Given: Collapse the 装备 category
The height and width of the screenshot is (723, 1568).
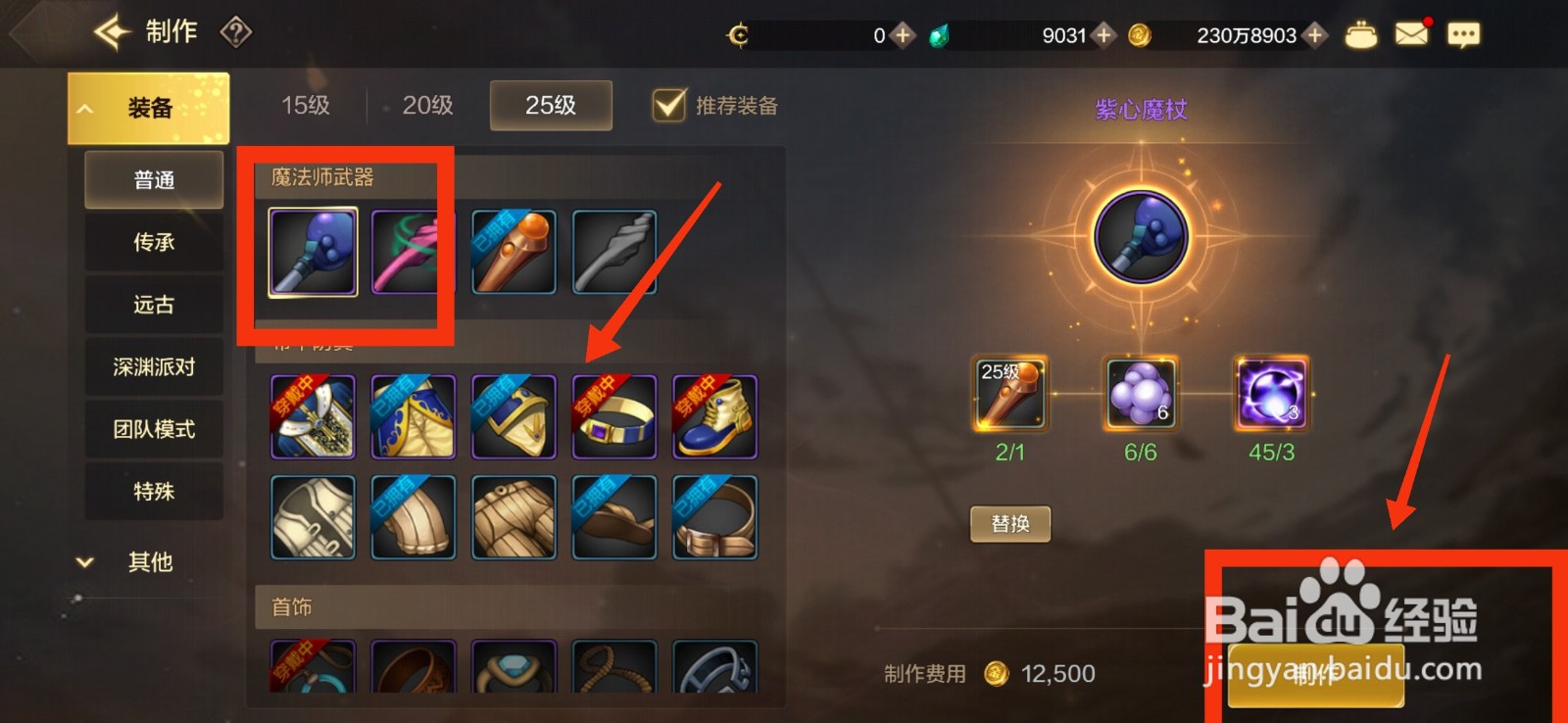Looking at the screenshot, I should pos(148,108).
